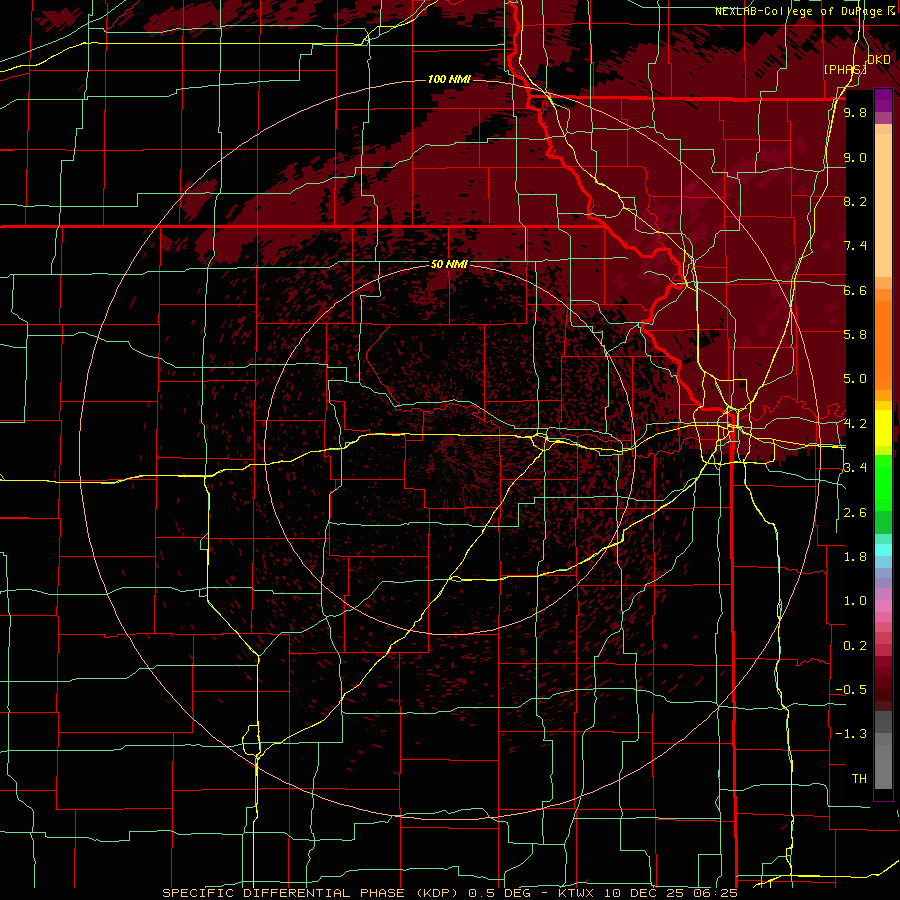
Task: Click the 5.8 value on color scale
Action: tap(855, 335)
